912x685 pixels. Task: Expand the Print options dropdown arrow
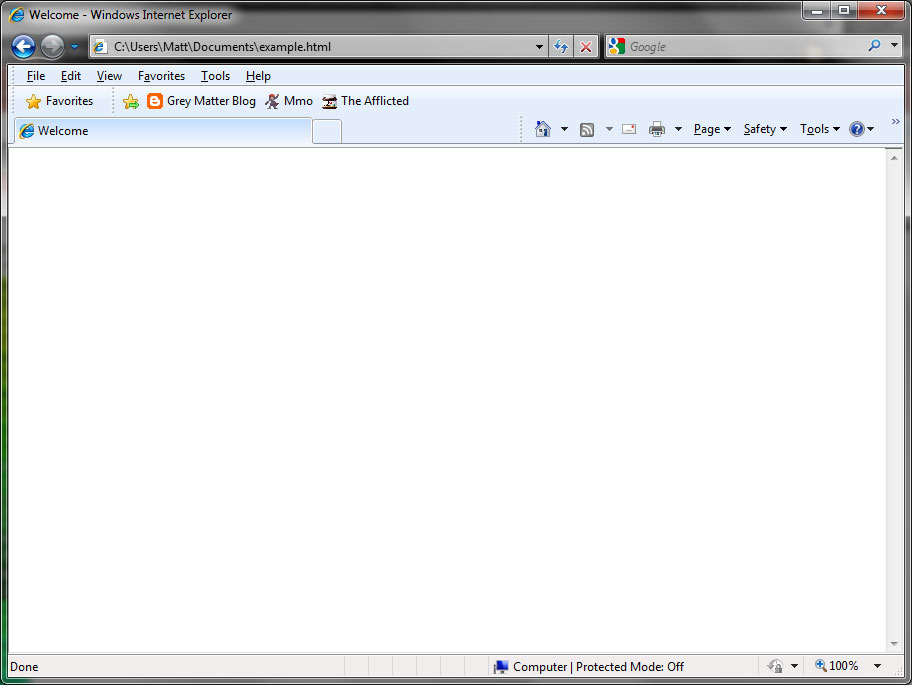[678, 129]
